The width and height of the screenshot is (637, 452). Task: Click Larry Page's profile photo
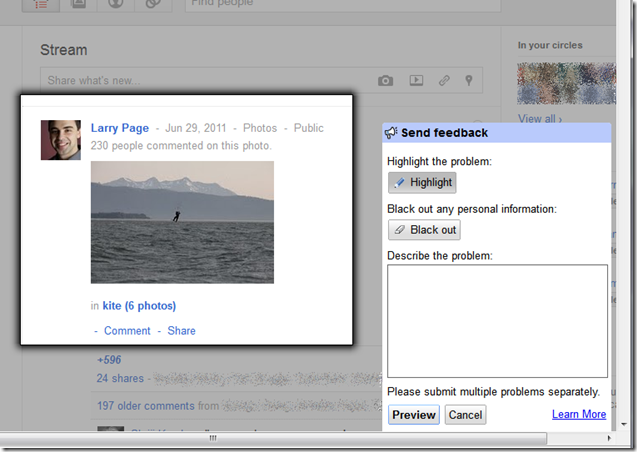[x=60, y=140]
